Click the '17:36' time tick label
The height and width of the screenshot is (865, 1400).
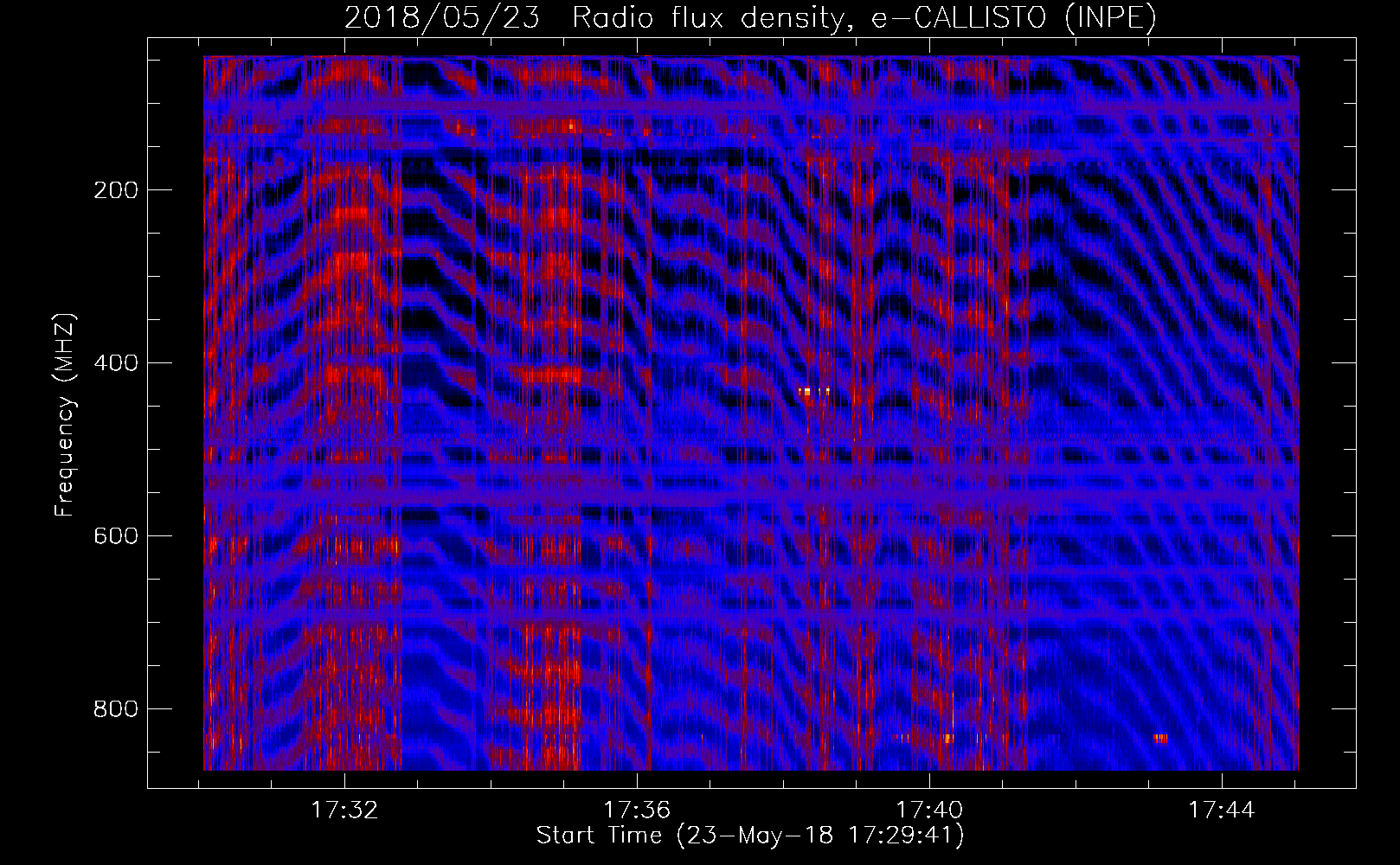pos(637,811)
